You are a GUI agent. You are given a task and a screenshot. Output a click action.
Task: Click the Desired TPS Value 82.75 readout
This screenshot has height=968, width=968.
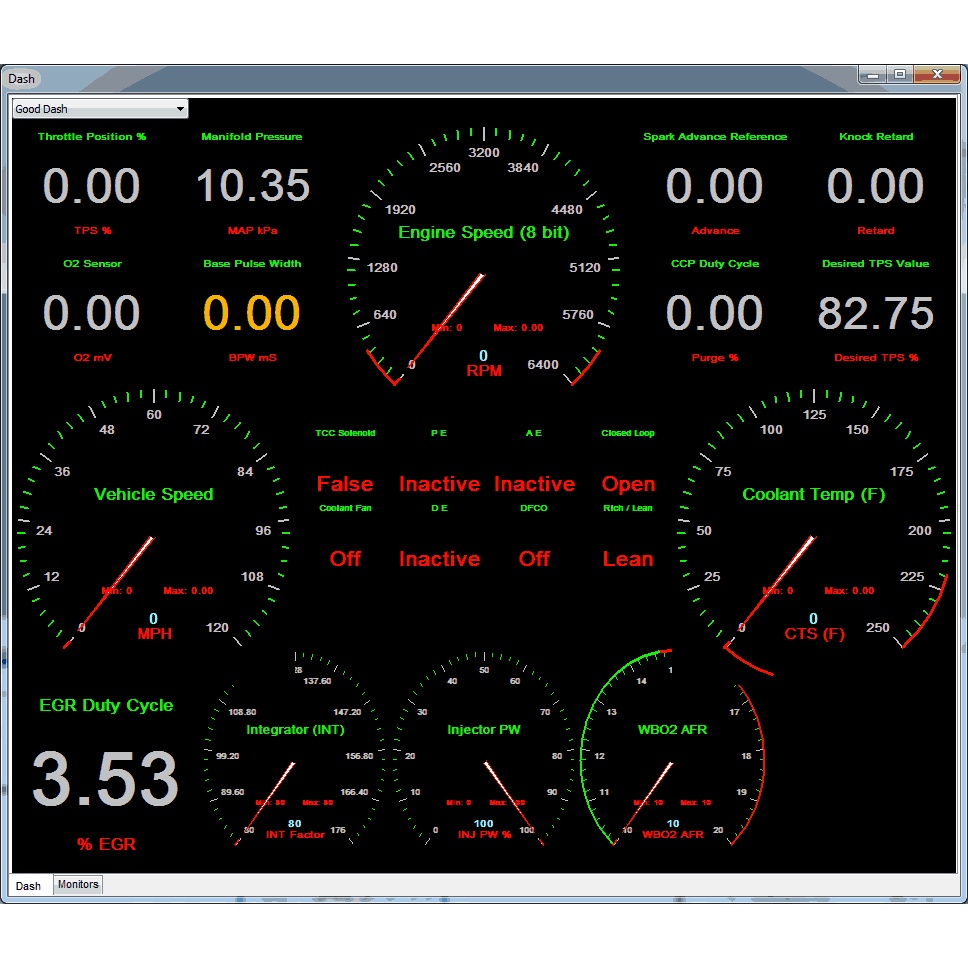click(x=876, y=313)
